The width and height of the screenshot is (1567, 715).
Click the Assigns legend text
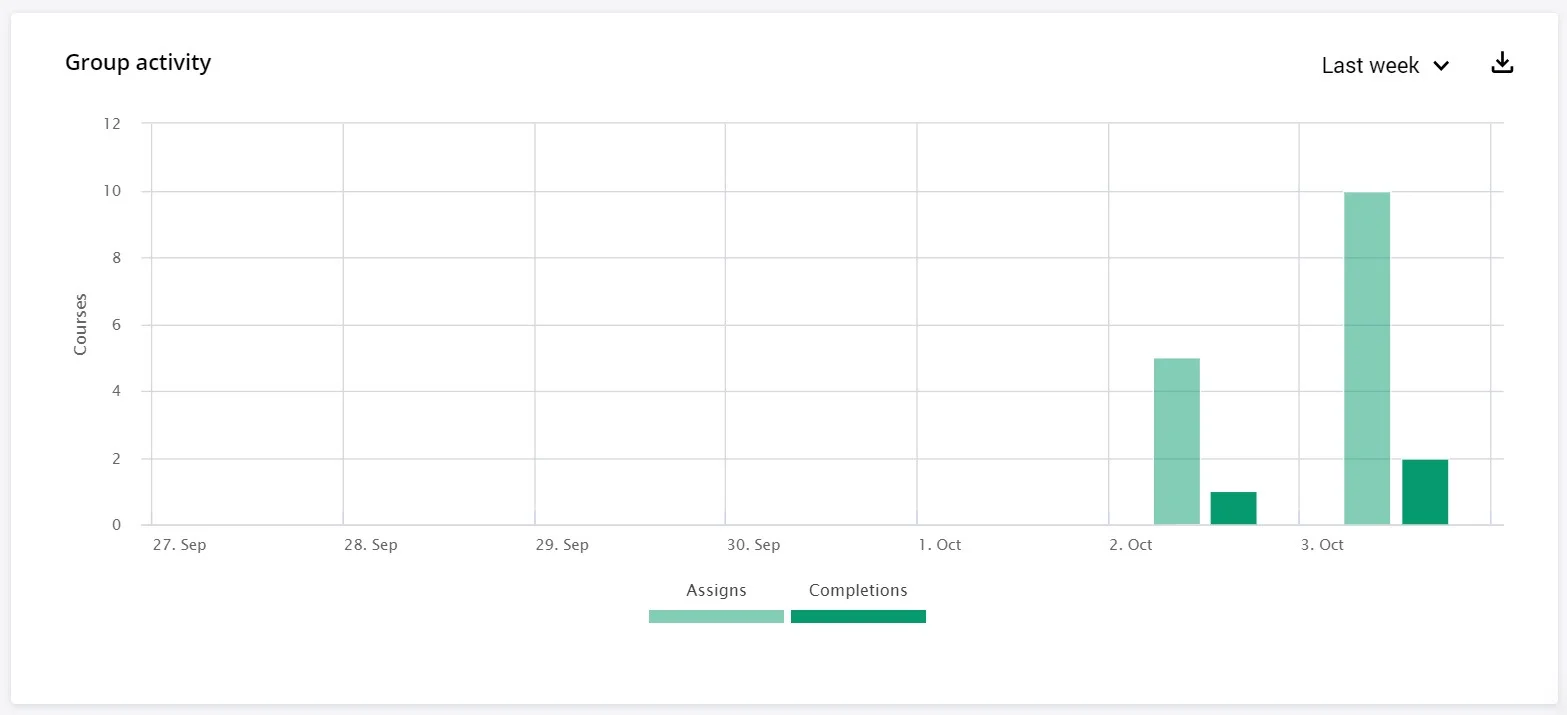pos(716,590)
